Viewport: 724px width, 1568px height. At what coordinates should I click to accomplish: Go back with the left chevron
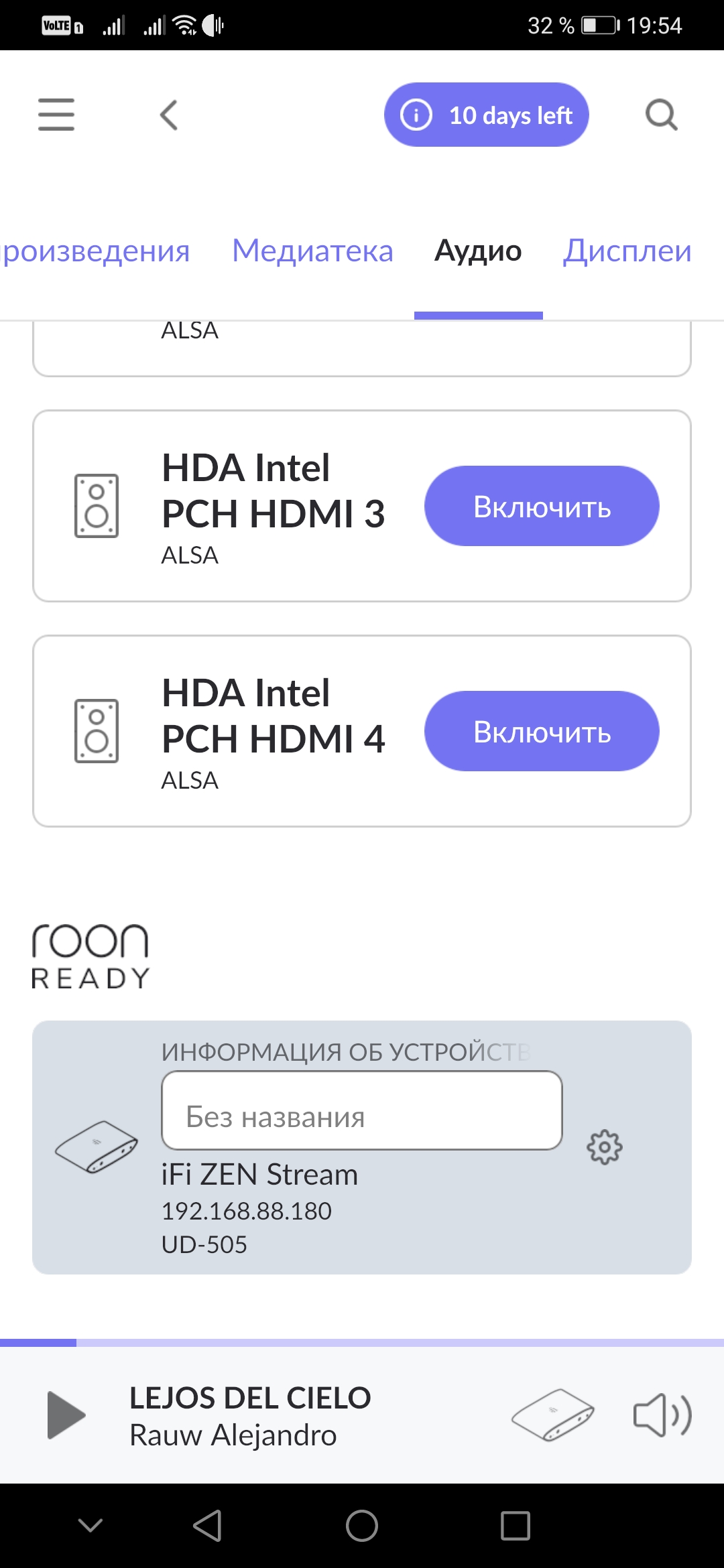[x=169, y=115]
